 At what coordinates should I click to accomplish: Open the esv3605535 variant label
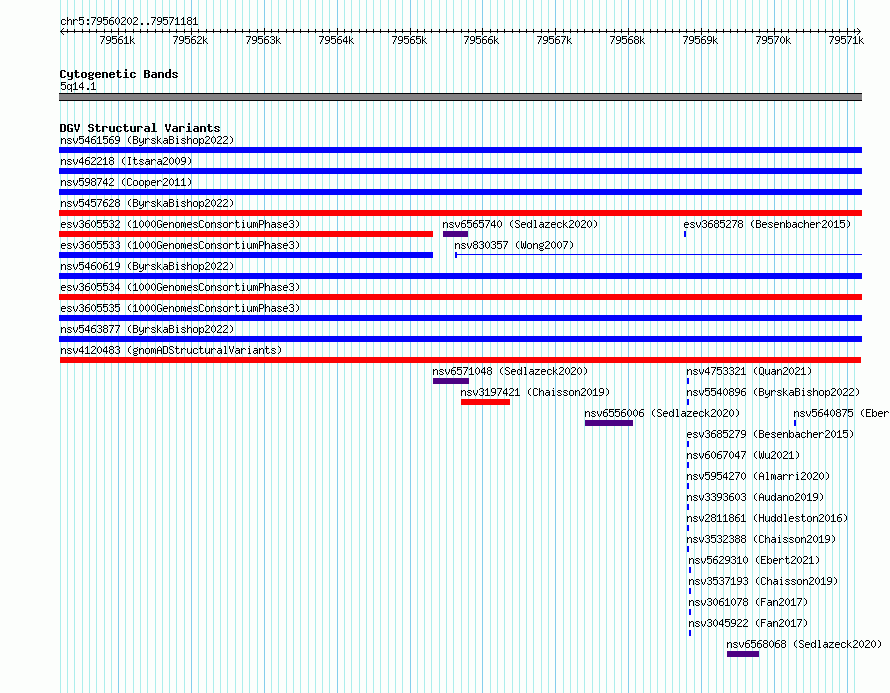coord(180,308)
